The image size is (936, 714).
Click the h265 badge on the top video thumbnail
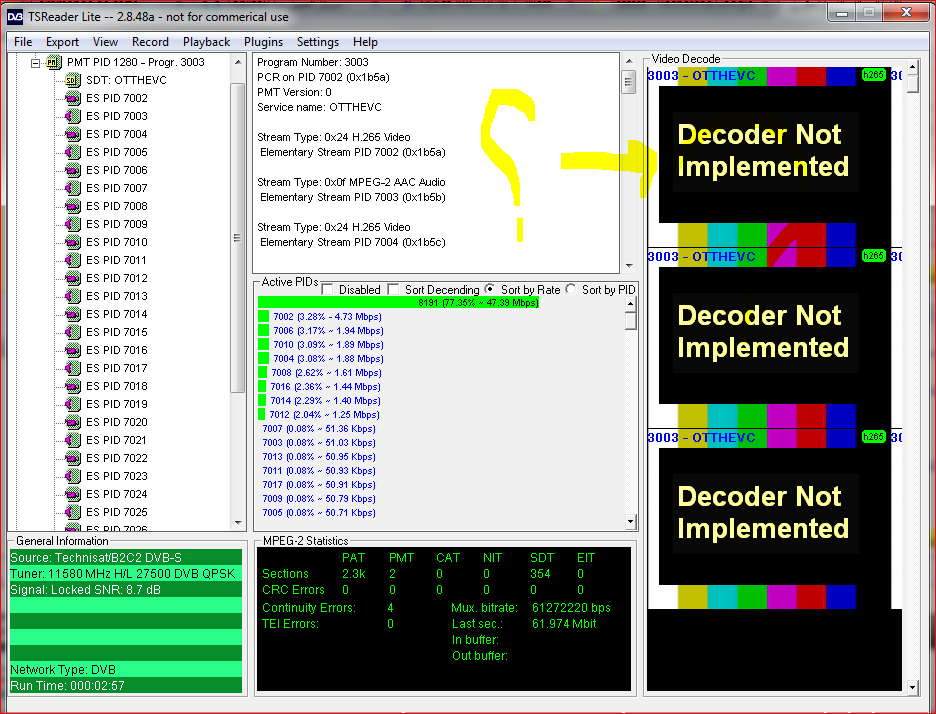pyautogui.click(x=873, y=76)
